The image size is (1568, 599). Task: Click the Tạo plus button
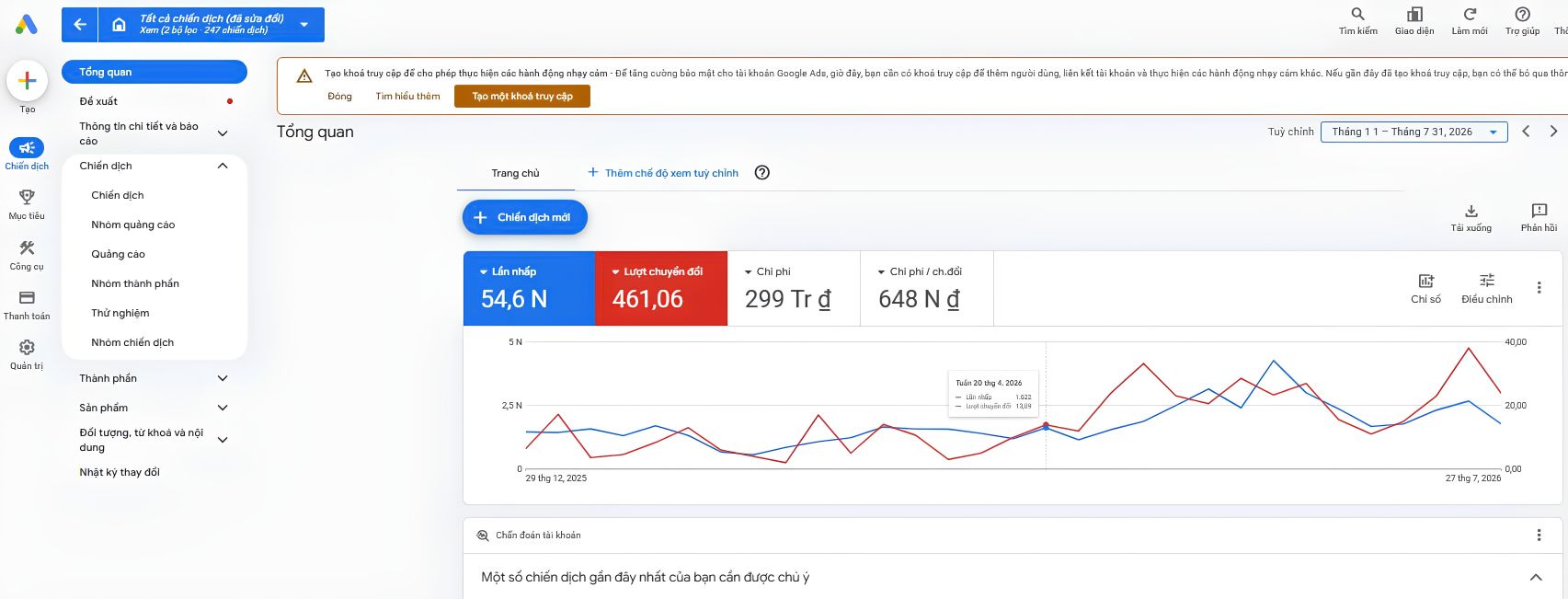(28, 81)
